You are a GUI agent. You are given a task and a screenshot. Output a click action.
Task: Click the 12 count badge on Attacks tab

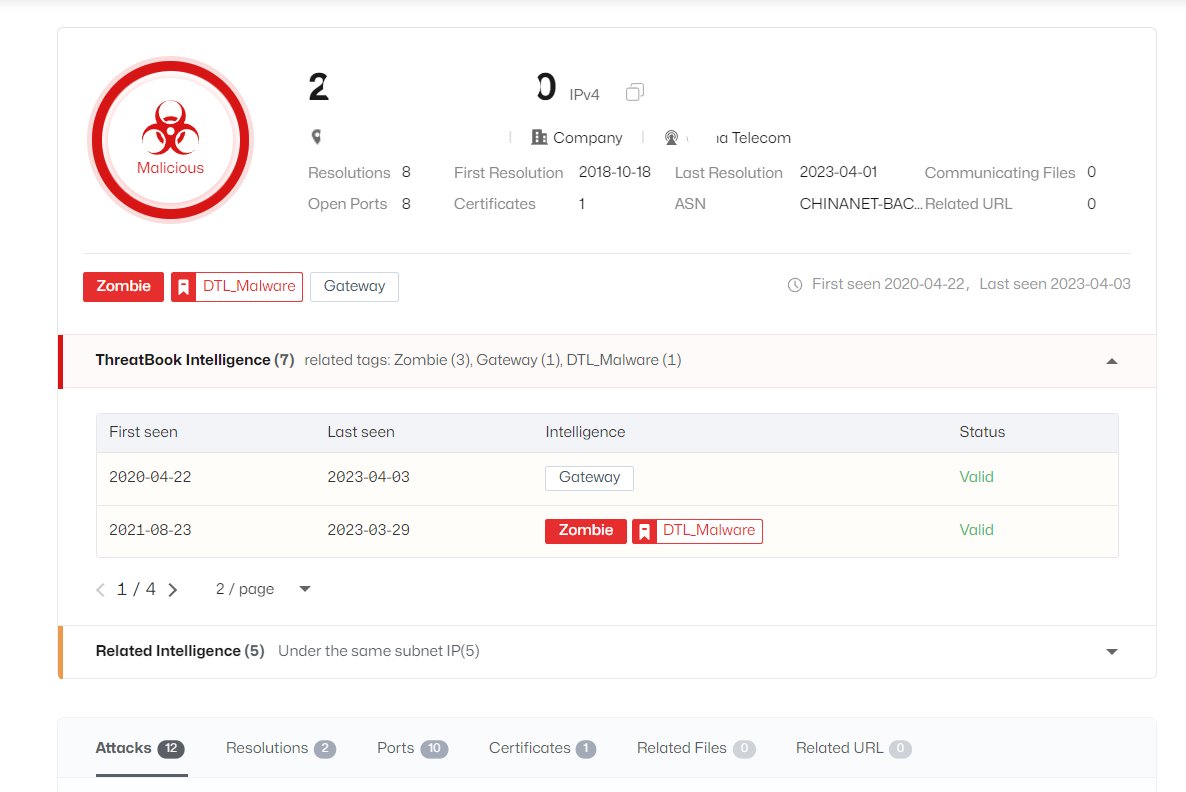coord(171,749)
